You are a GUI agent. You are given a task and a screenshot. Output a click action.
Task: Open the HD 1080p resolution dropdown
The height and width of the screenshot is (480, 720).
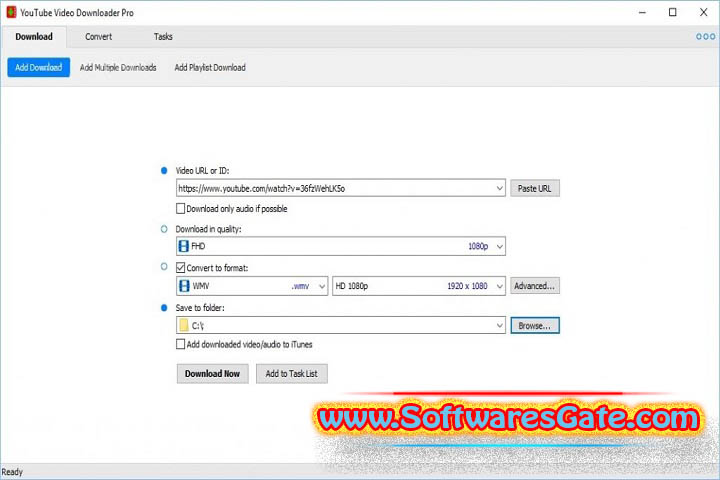[500, 286]
